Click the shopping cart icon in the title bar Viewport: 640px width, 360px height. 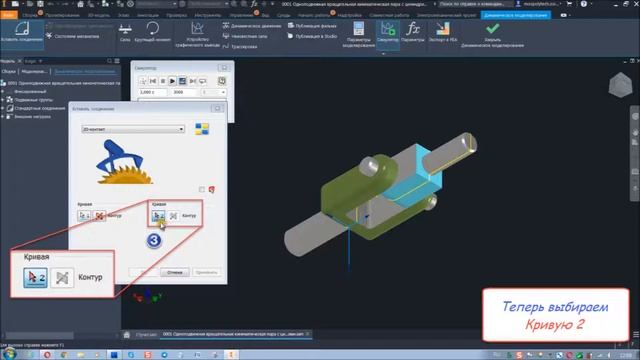pos(569,4)
